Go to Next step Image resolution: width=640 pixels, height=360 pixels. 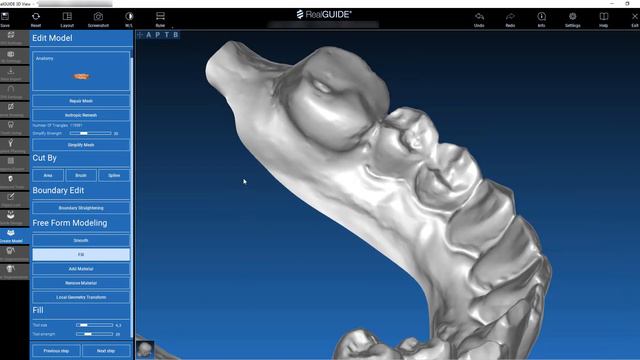tap(106, 351)
